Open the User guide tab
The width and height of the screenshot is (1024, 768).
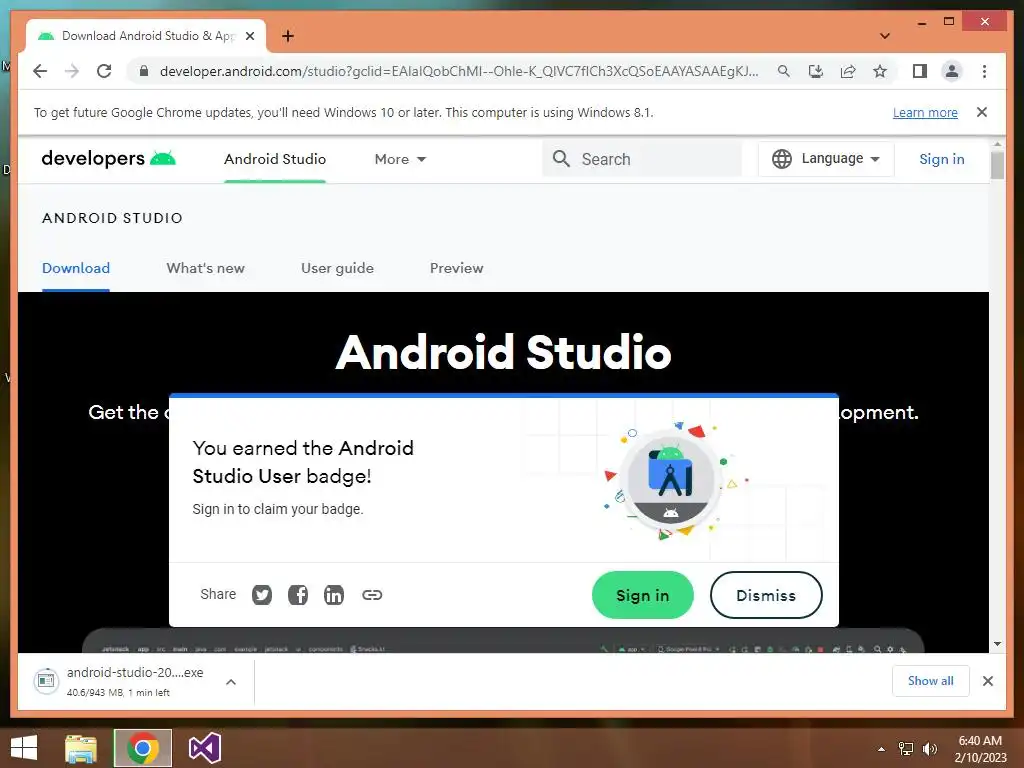coord(338,268)
